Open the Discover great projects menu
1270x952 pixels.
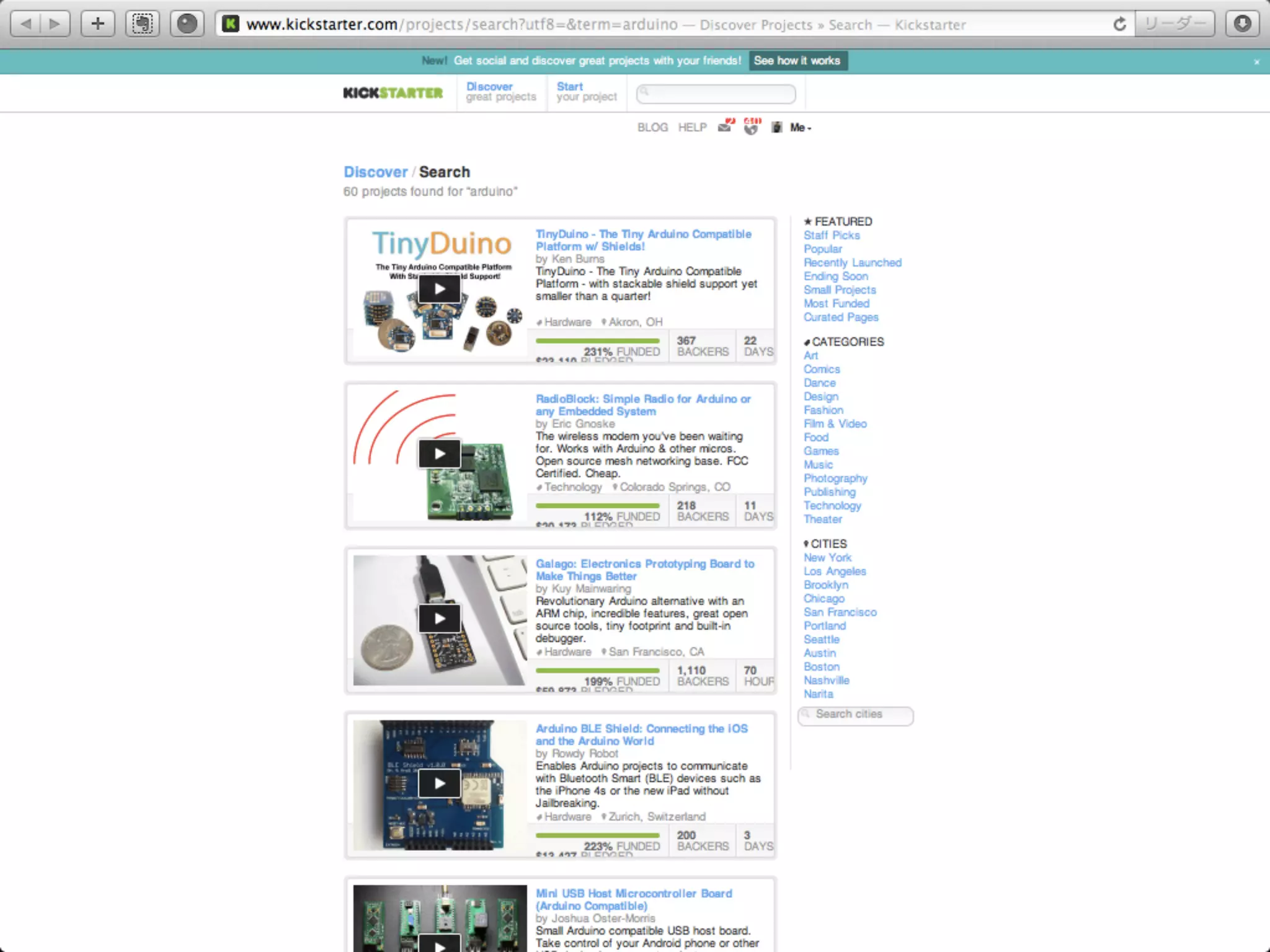click(500, 92)
